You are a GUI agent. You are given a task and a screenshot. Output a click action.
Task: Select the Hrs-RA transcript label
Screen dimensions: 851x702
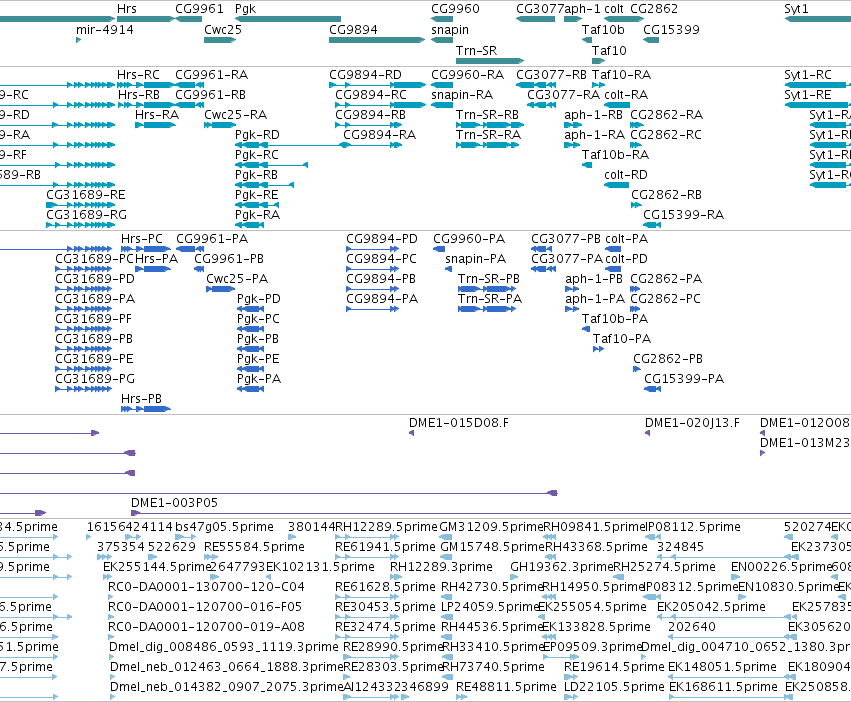[x=156, y=115]
